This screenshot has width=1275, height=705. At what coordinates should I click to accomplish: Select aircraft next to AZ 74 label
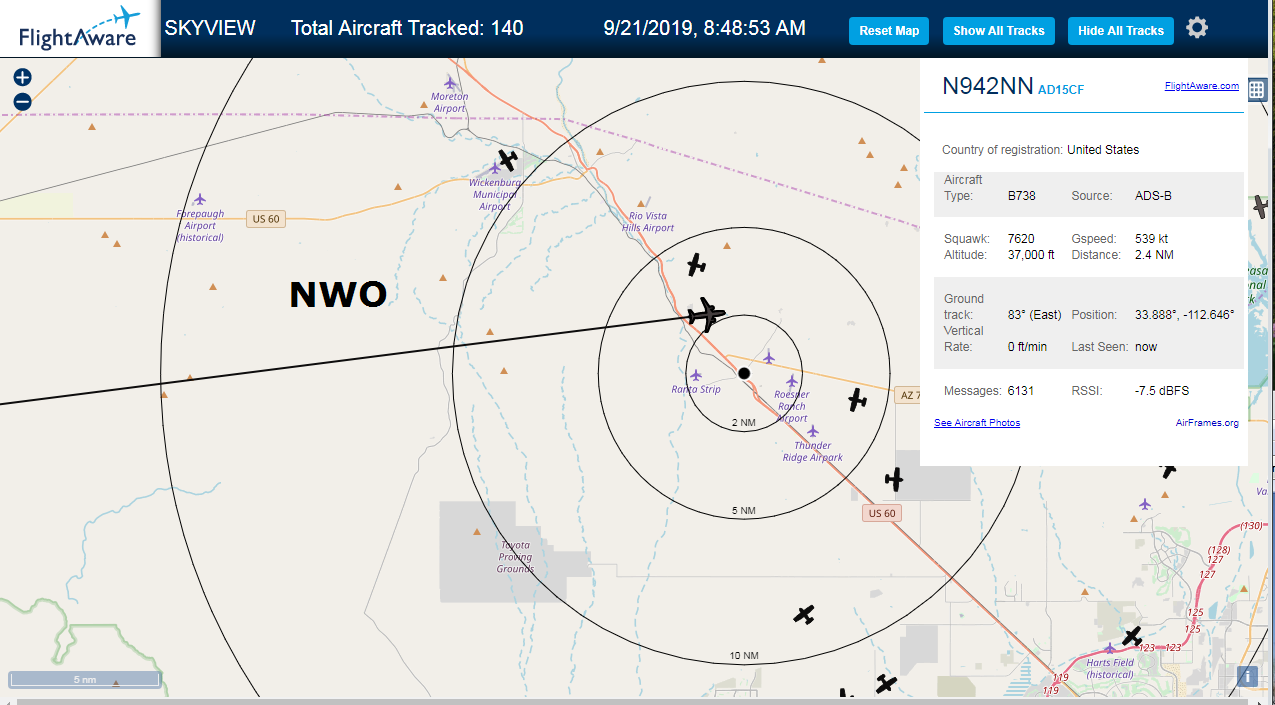click(x=857, y=400)
